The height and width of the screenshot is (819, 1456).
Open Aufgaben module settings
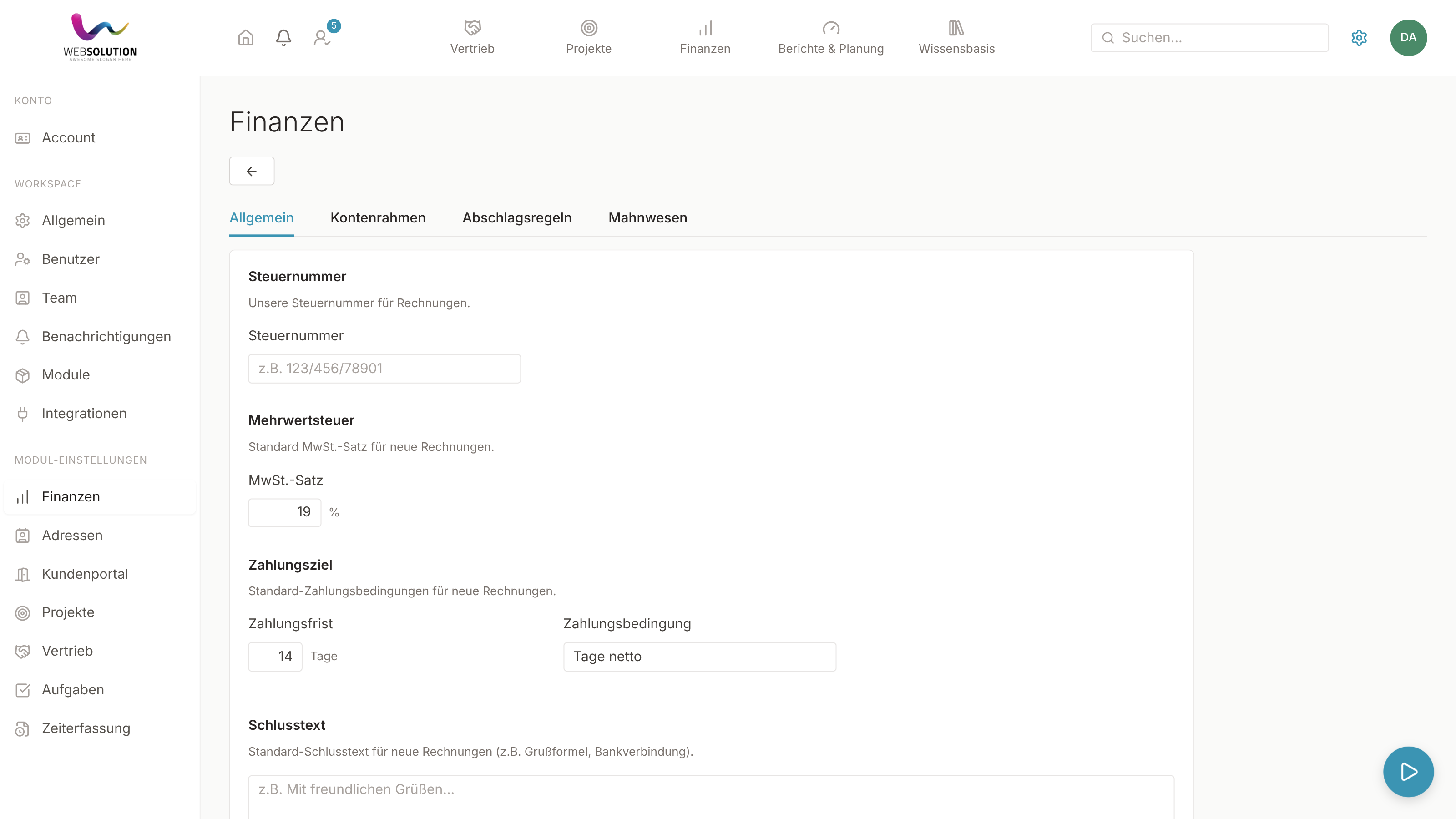[100, 690]
